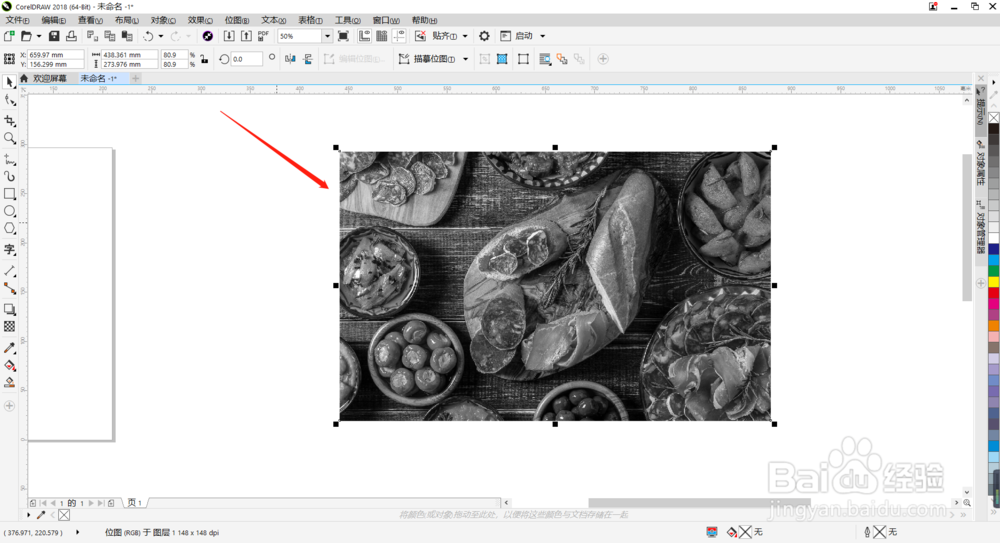
Task: Open the 位图 menu
Action: point(237,20)
